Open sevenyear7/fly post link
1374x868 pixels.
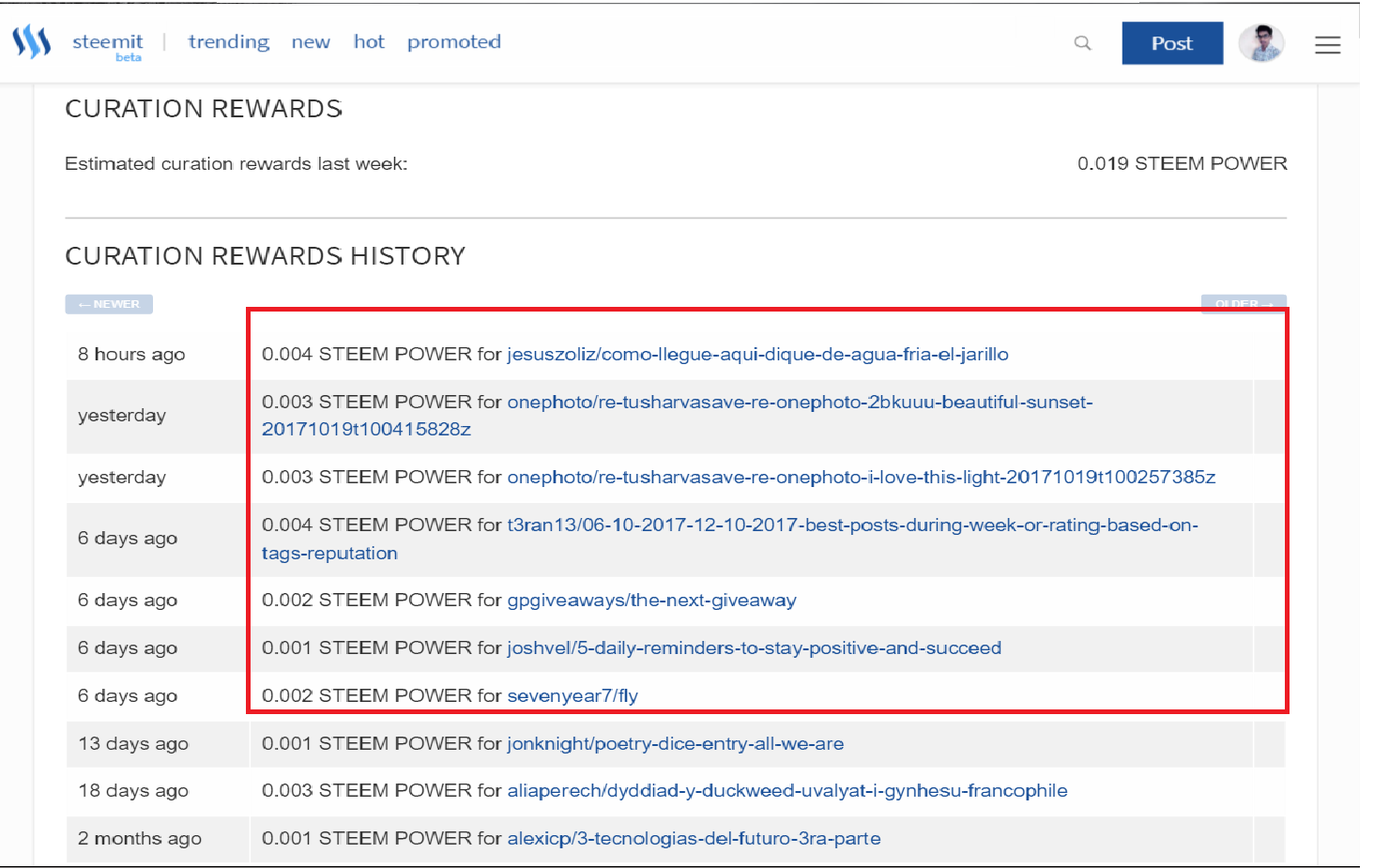coord(572,696)
